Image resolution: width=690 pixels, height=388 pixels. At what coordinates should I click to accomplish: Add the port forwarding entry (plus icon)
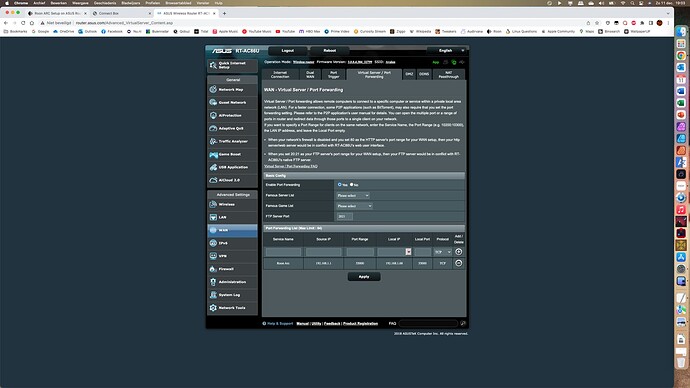(x=459, y=252)
